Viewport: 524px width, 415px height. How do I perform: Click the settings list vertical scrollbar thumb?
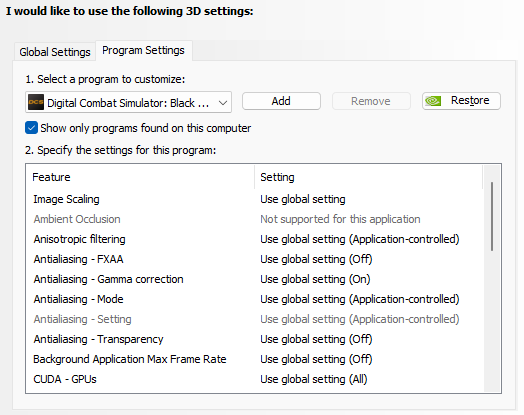[492, 216]
